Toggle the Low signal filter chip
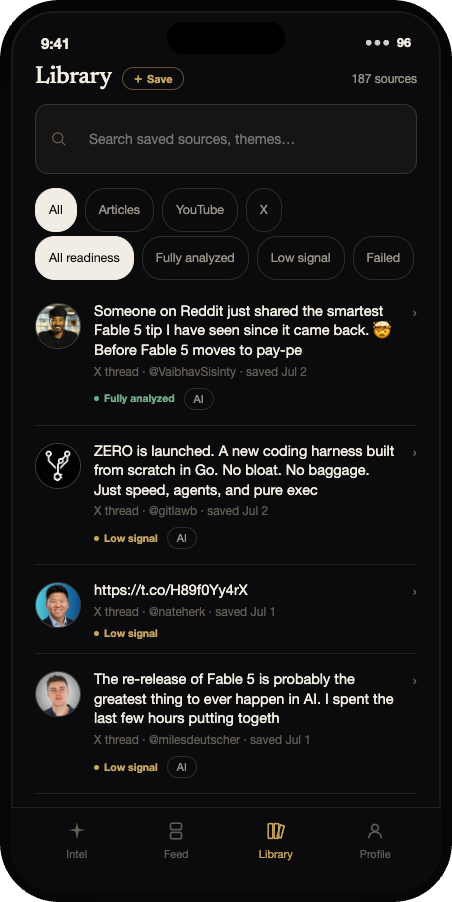 coord(301,258)
